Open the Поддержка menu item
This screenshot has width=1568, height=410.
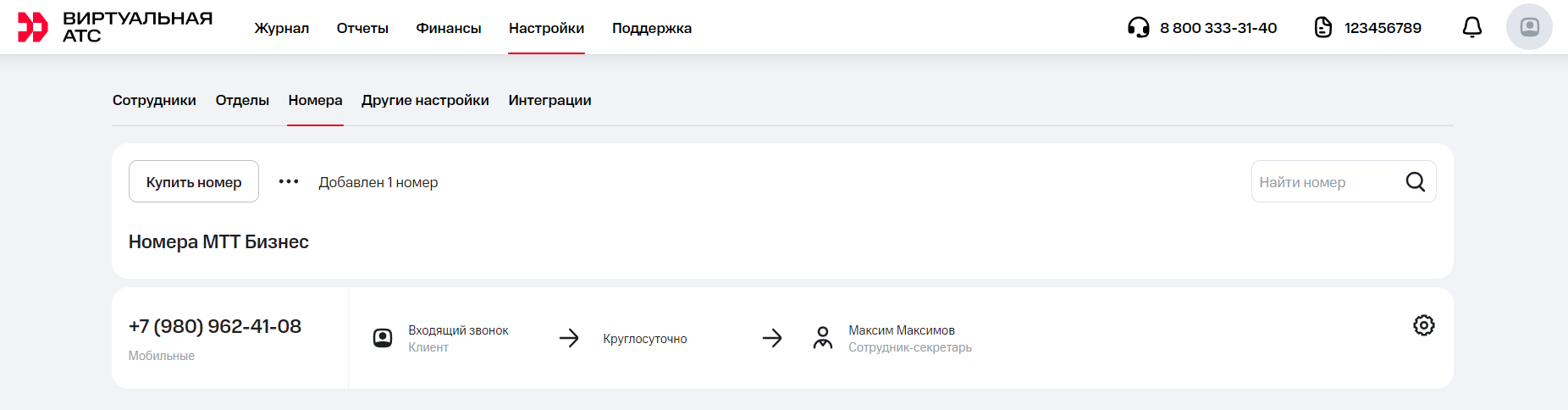point(651,28)
